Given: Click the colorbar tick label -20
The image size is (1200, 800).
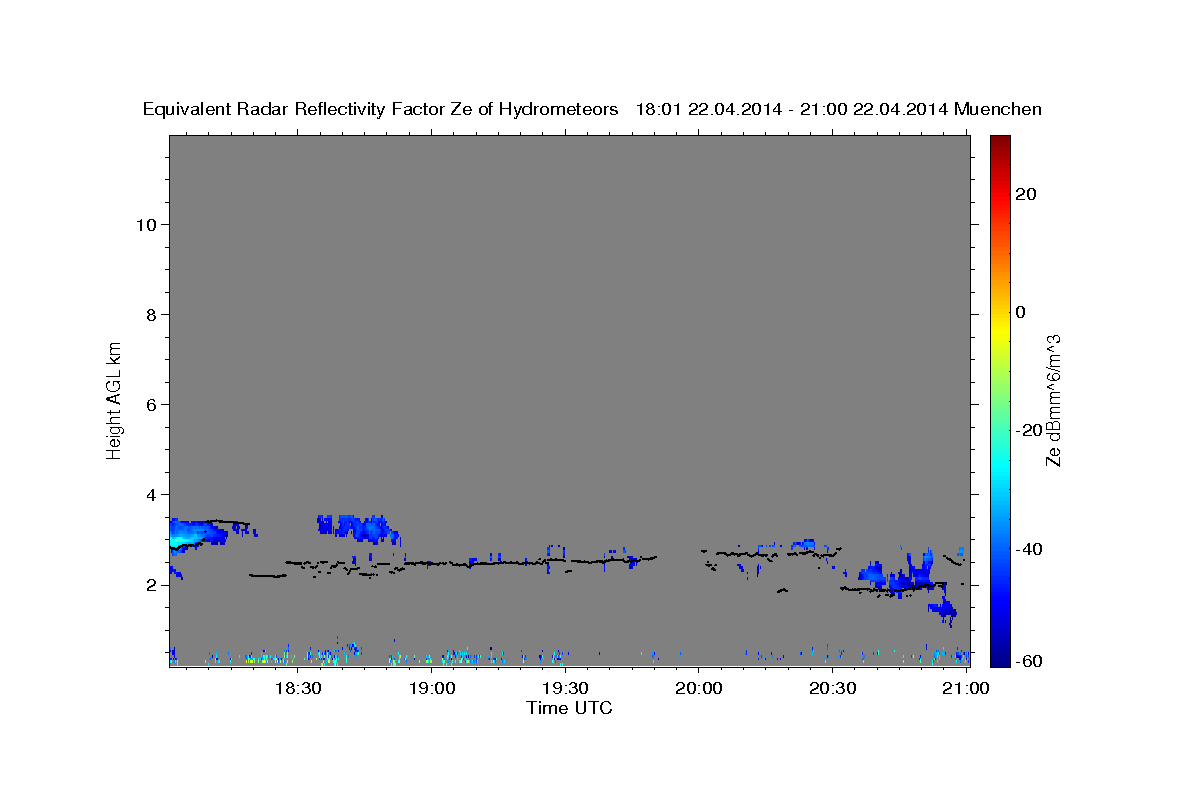Looking at the screenshot, I should (x=1028, y=430).
